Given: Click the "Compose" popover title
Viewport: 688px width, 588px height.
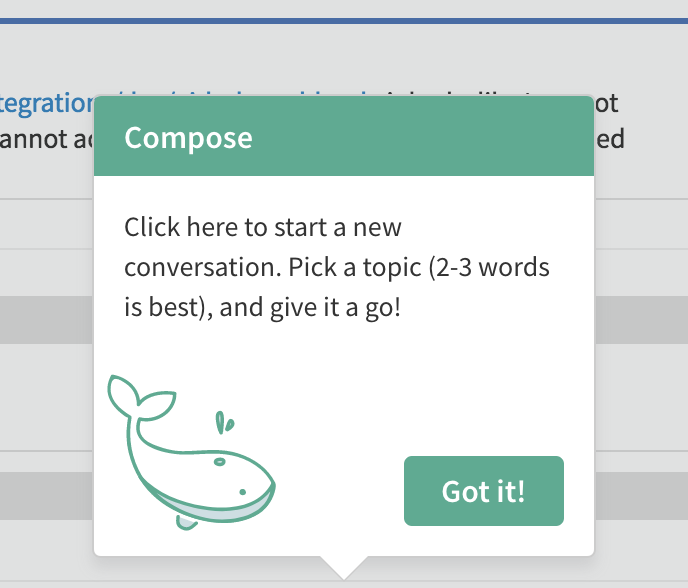Looking at the screenshot, I should [x=188, y=137].
